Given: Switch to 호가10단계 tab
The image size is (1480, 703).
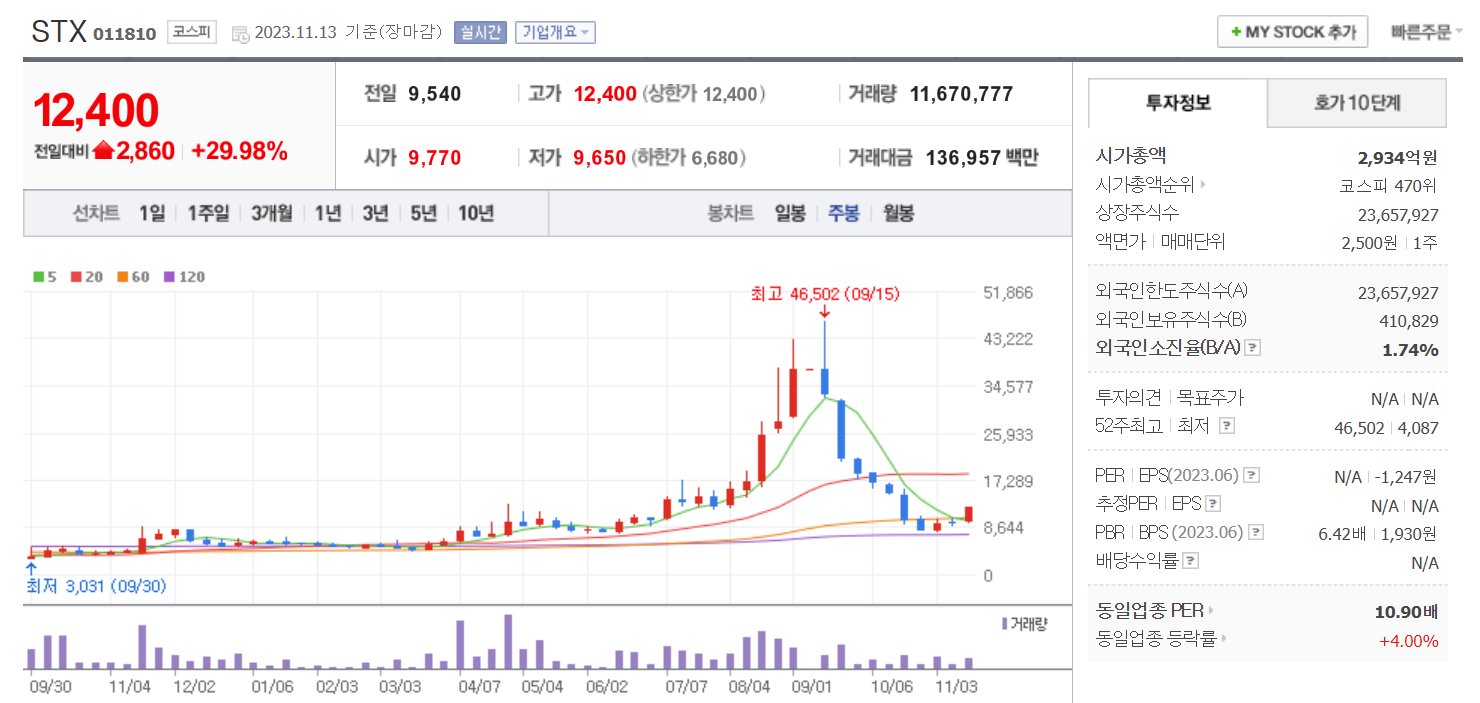Looking at the screenshot, I should click(1357, 102).
